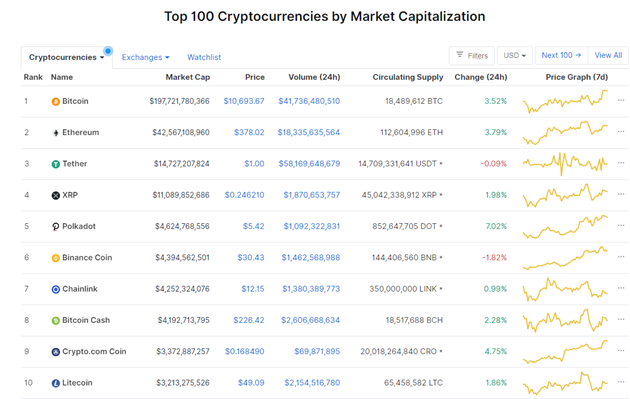Click the Ethereum logo icon
The height and width of the screenshot is (399, 630).
56,133
